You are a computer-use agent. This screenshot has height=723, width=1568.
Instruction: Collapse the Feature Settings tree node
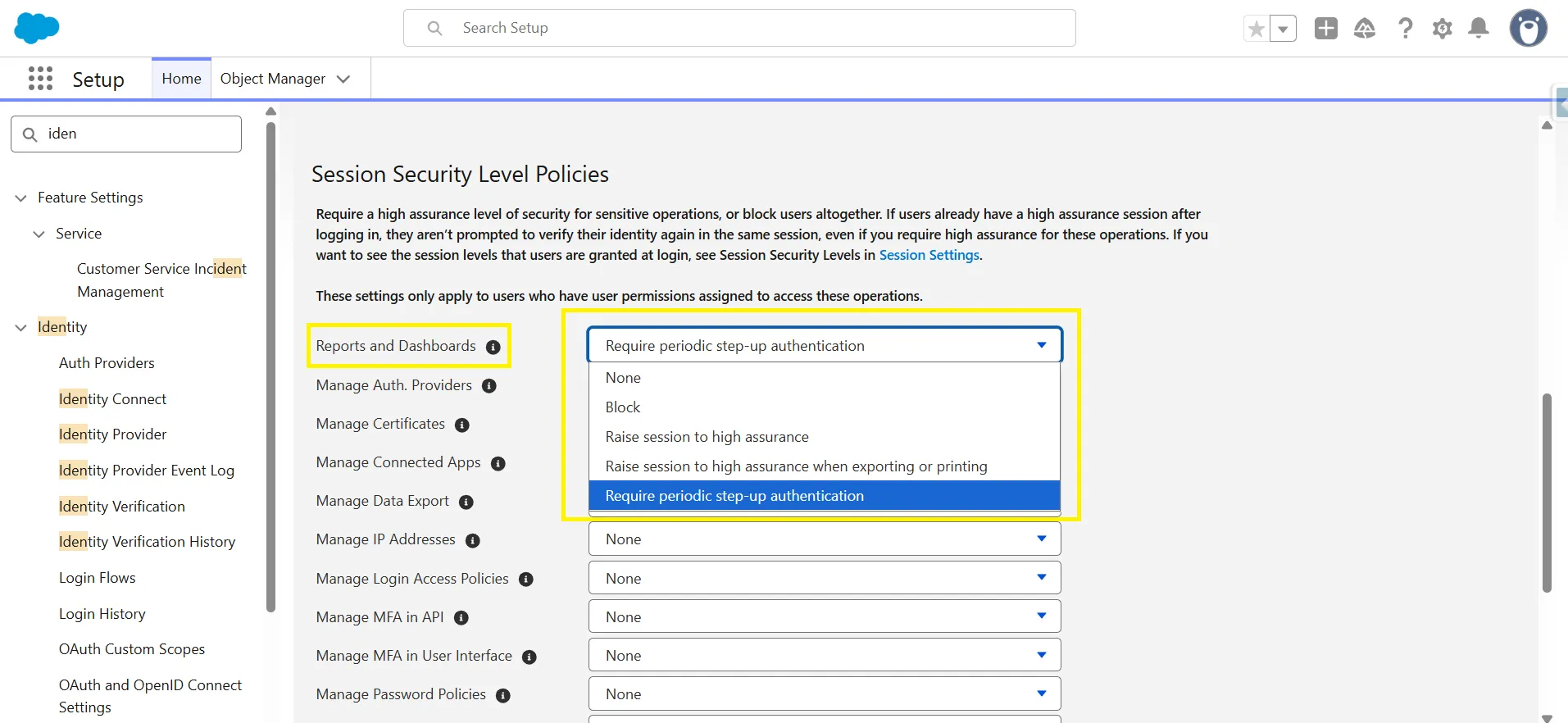click(x=21, y=198)
